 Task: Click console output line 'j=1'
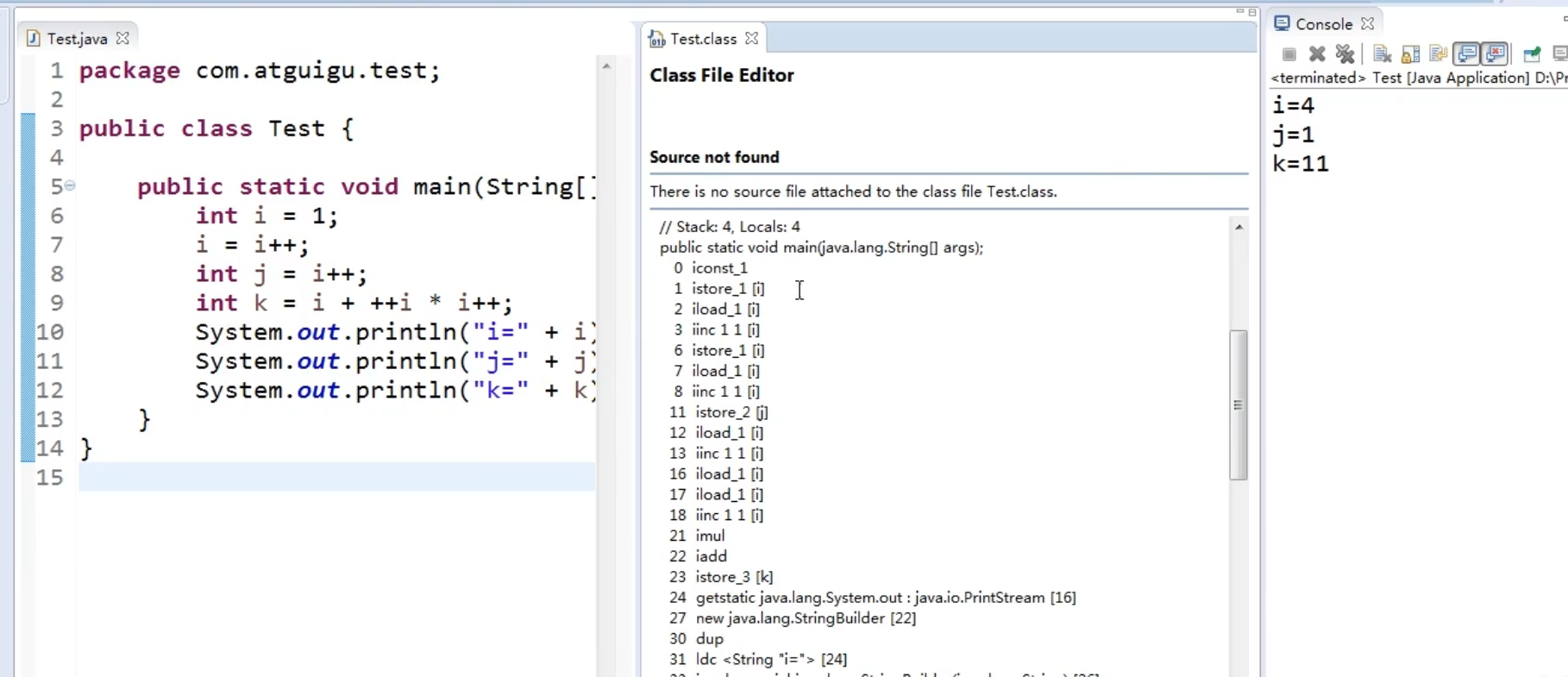click(1293, 135)
